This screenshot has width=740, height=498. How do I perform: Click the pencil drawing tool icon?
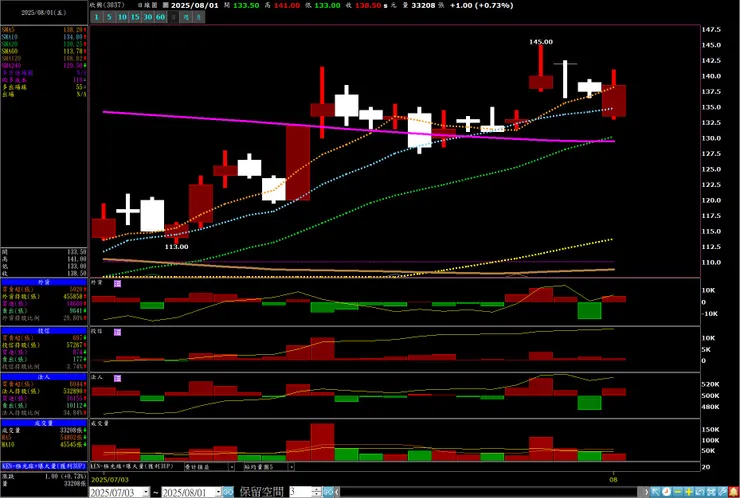point(723,492)
